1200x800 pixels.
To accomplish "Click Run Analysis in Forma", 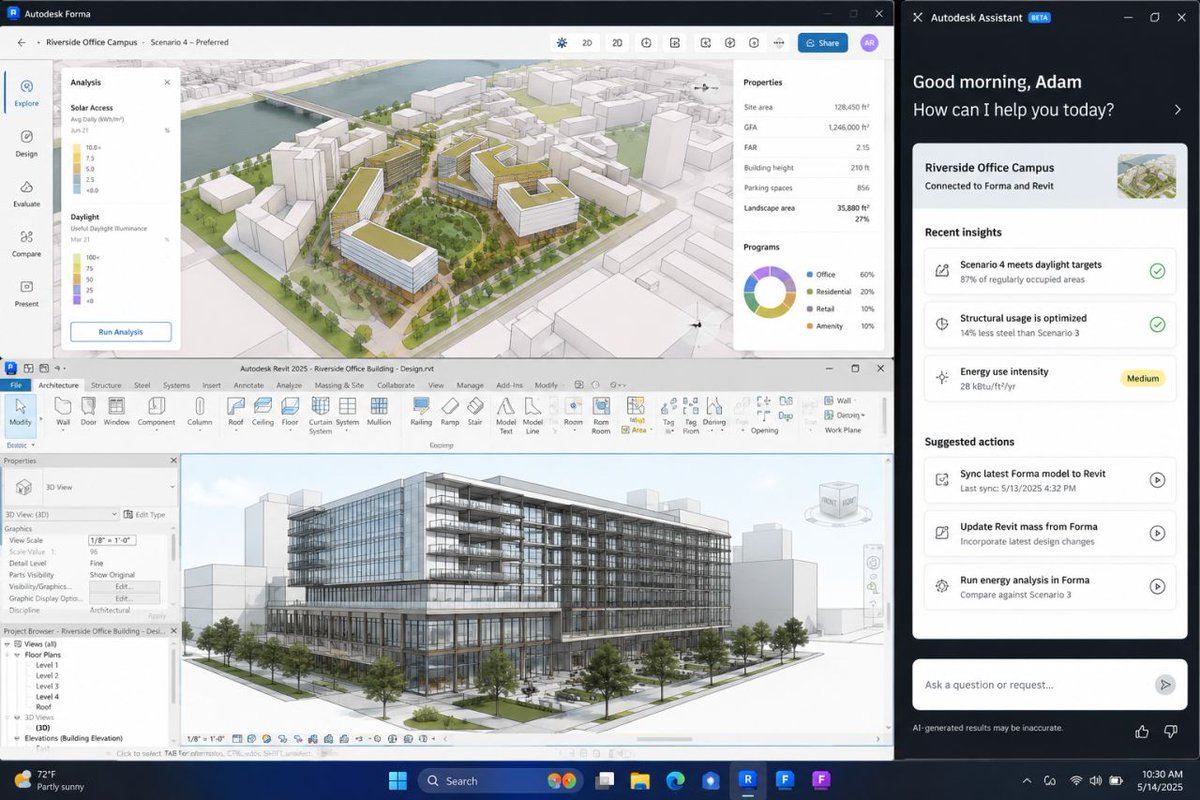I will point(121,332).
